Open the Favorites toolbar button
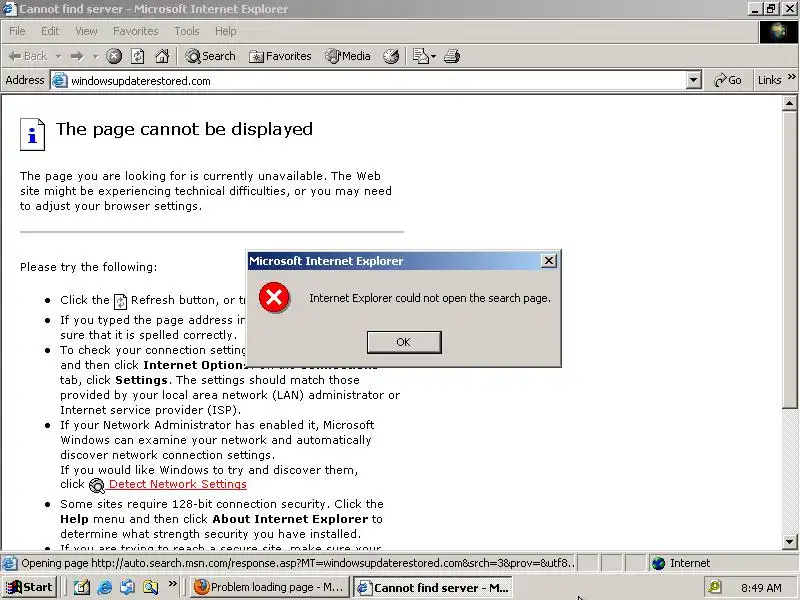 (280, 56)
